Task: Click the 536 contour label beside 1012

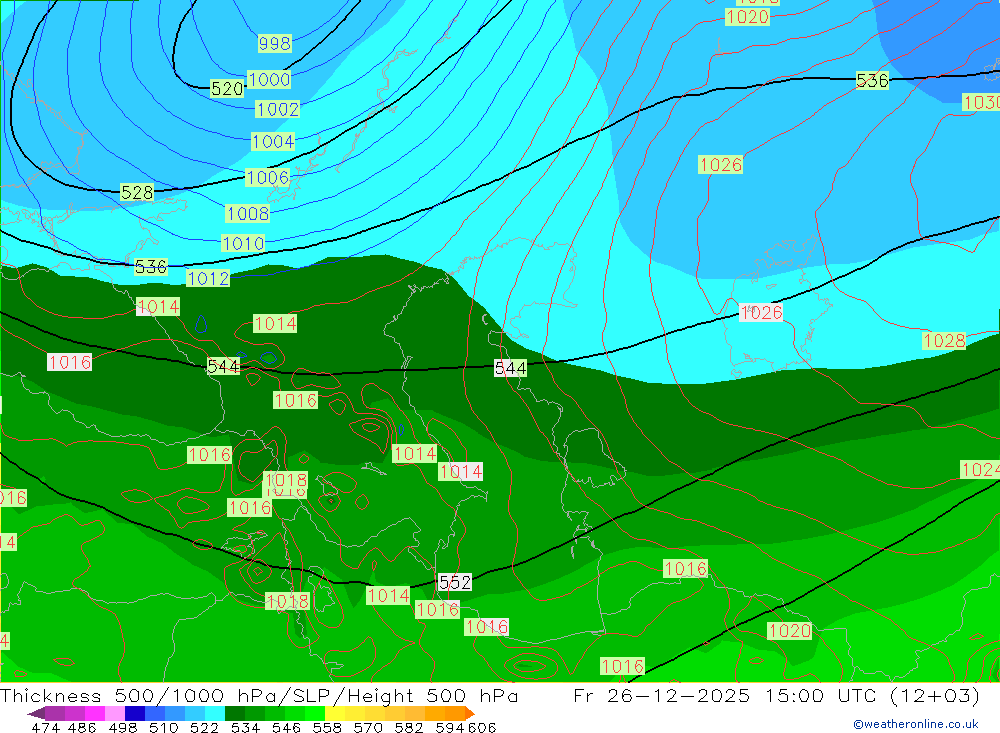Action: point(151,267)
